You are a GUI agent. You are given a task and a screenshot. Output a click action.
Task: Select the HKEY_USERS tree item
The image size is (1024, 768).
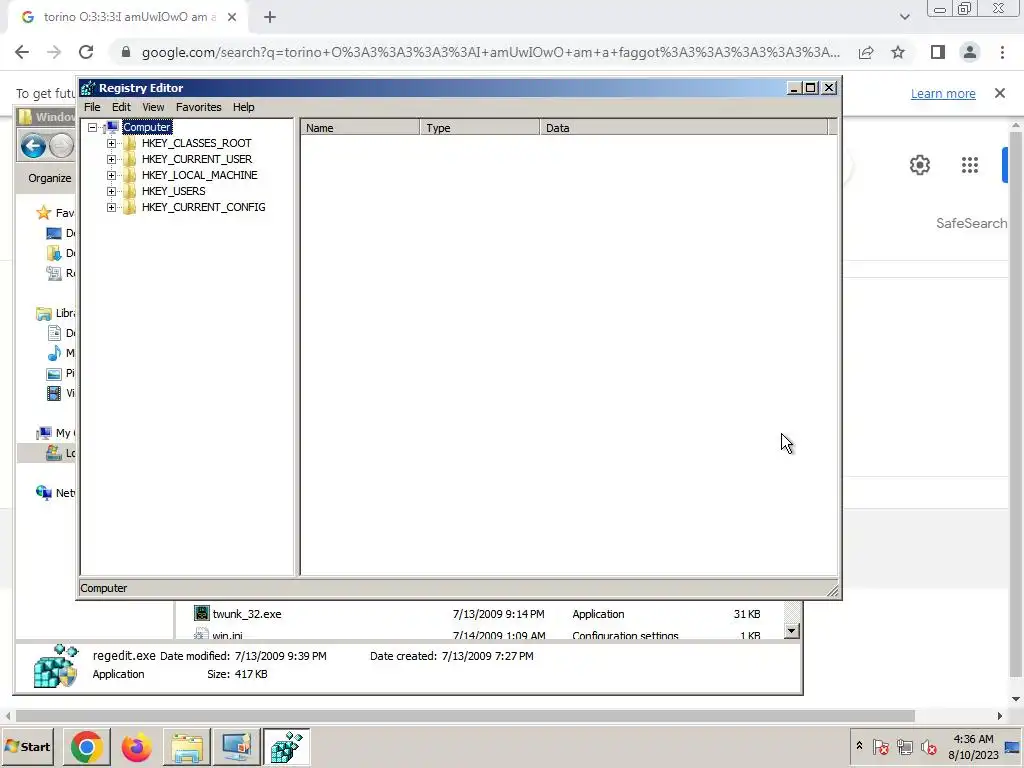[x=173, y=191]
